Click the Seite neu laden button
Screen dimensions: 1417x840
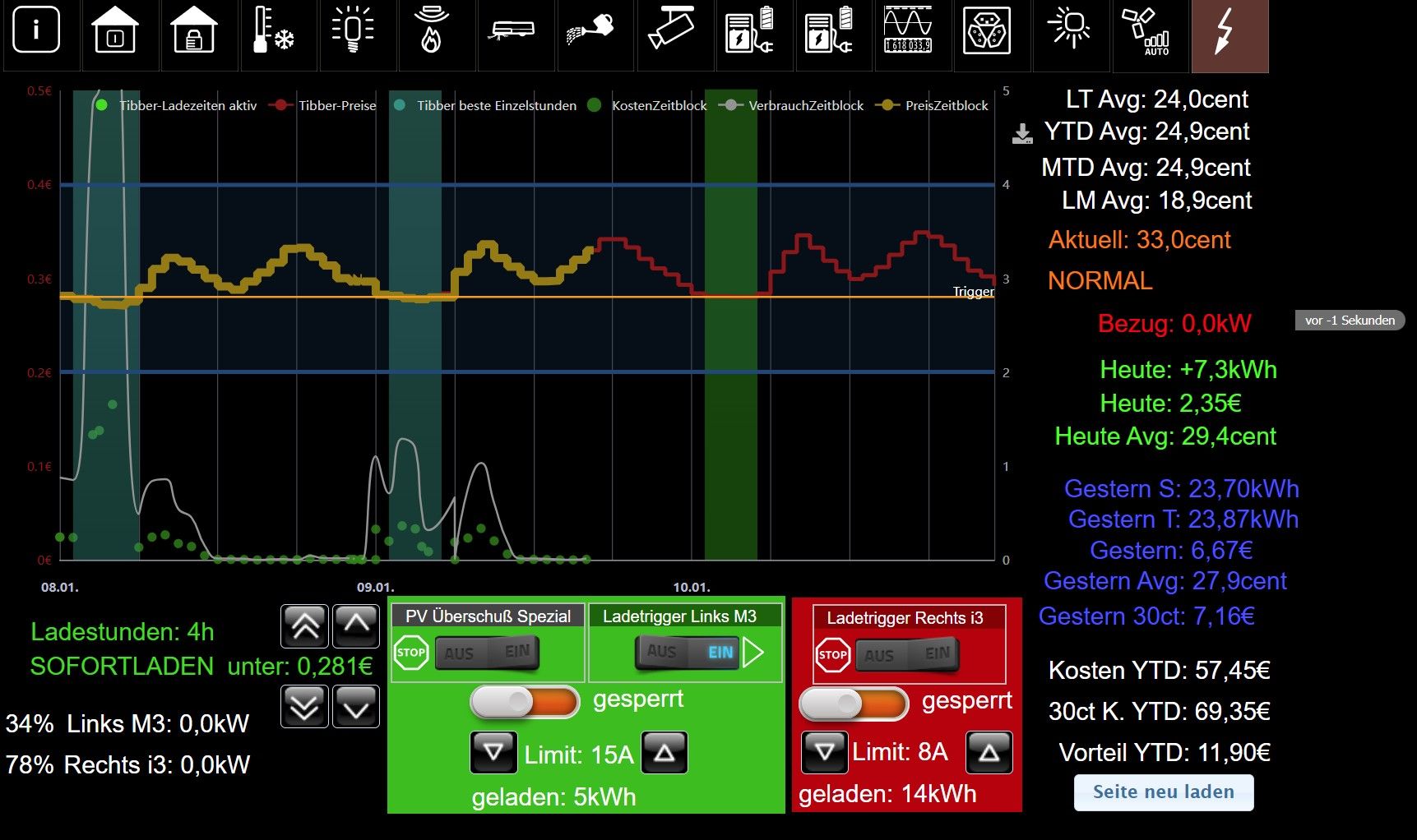point(1164,792)
